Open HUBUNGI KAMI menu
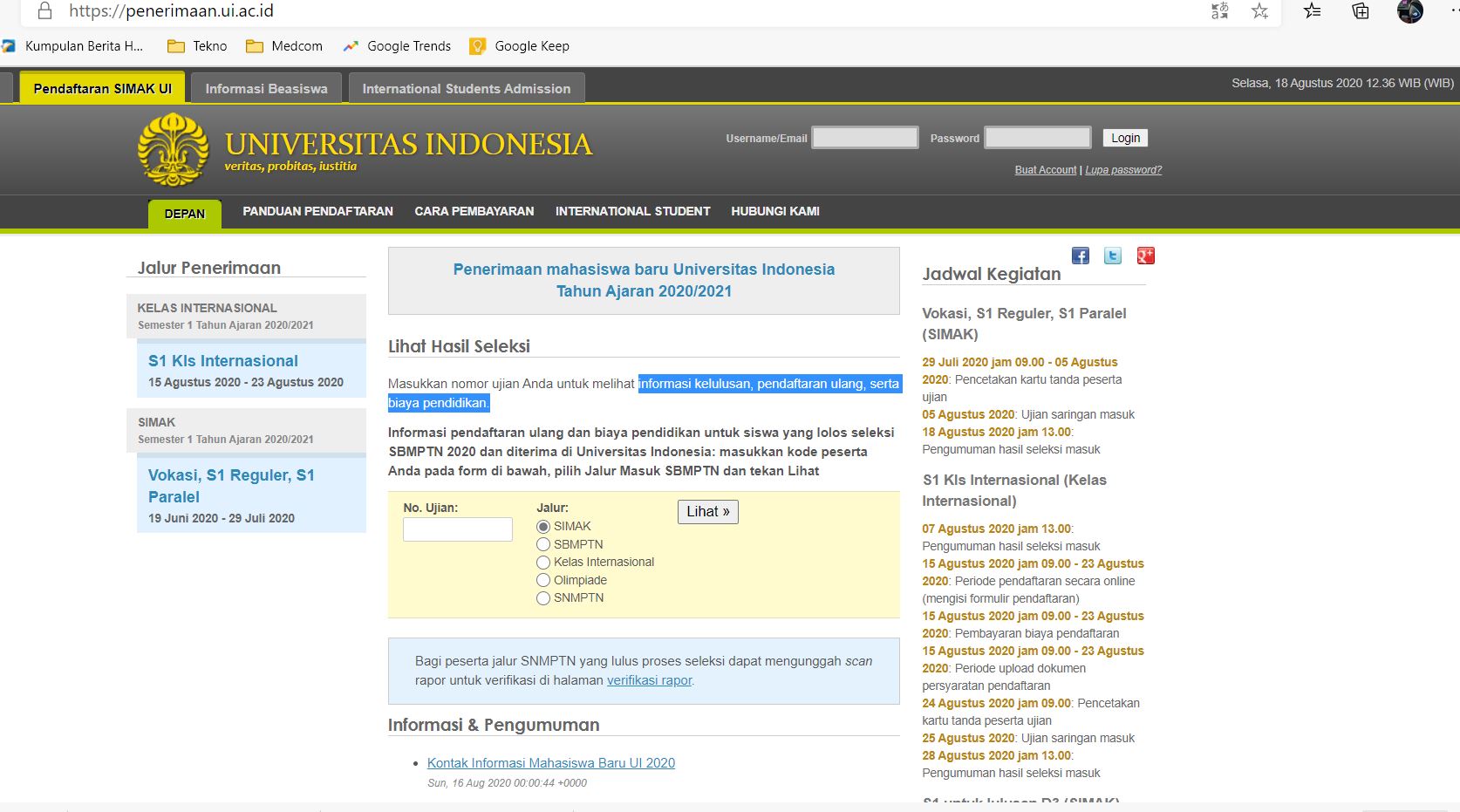1460x812 pixels. (775, 211)
